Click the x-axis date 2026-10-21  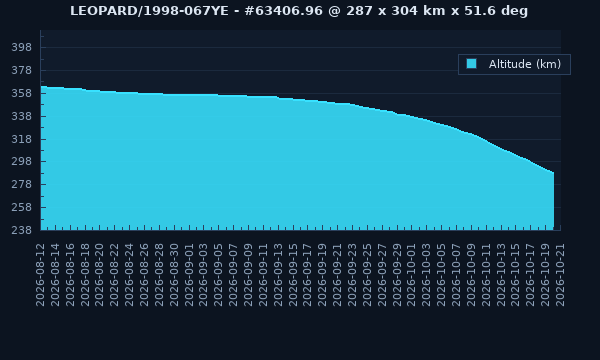560,275
